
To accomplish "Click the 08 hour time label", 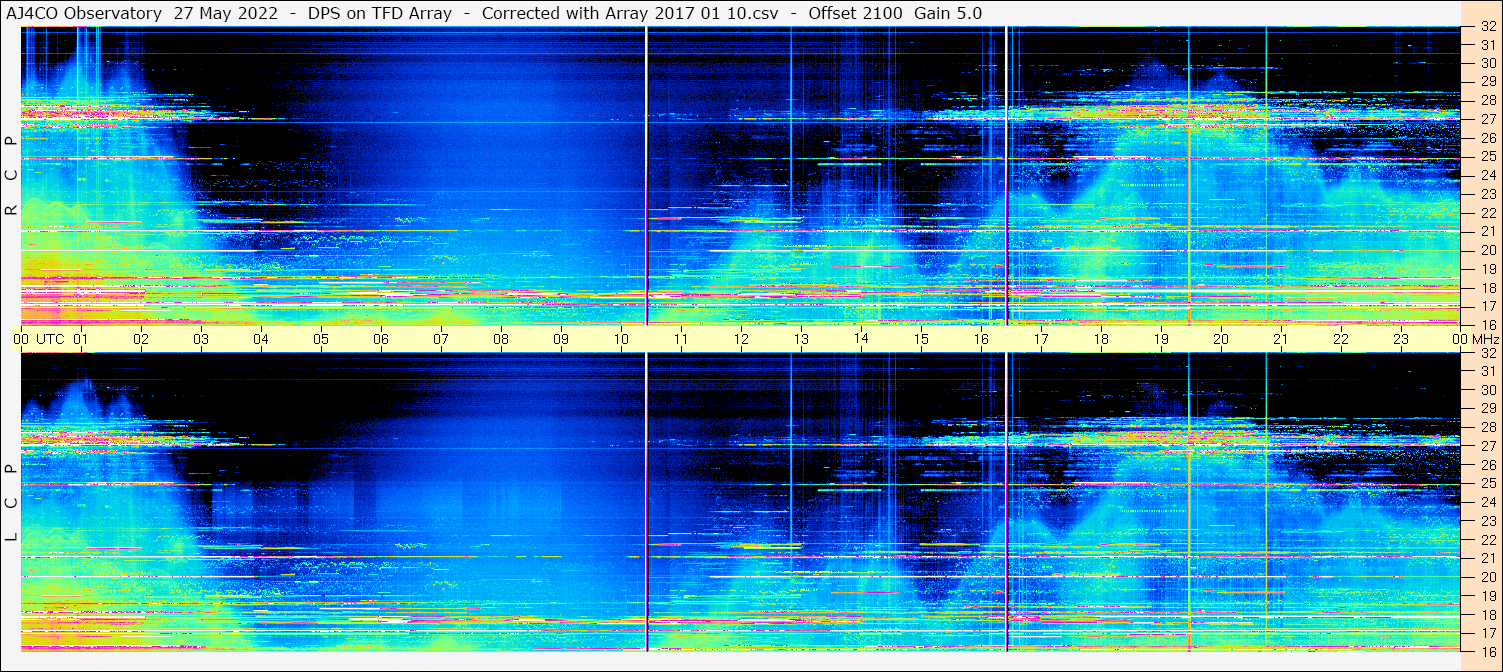I will tap(501, 339).
